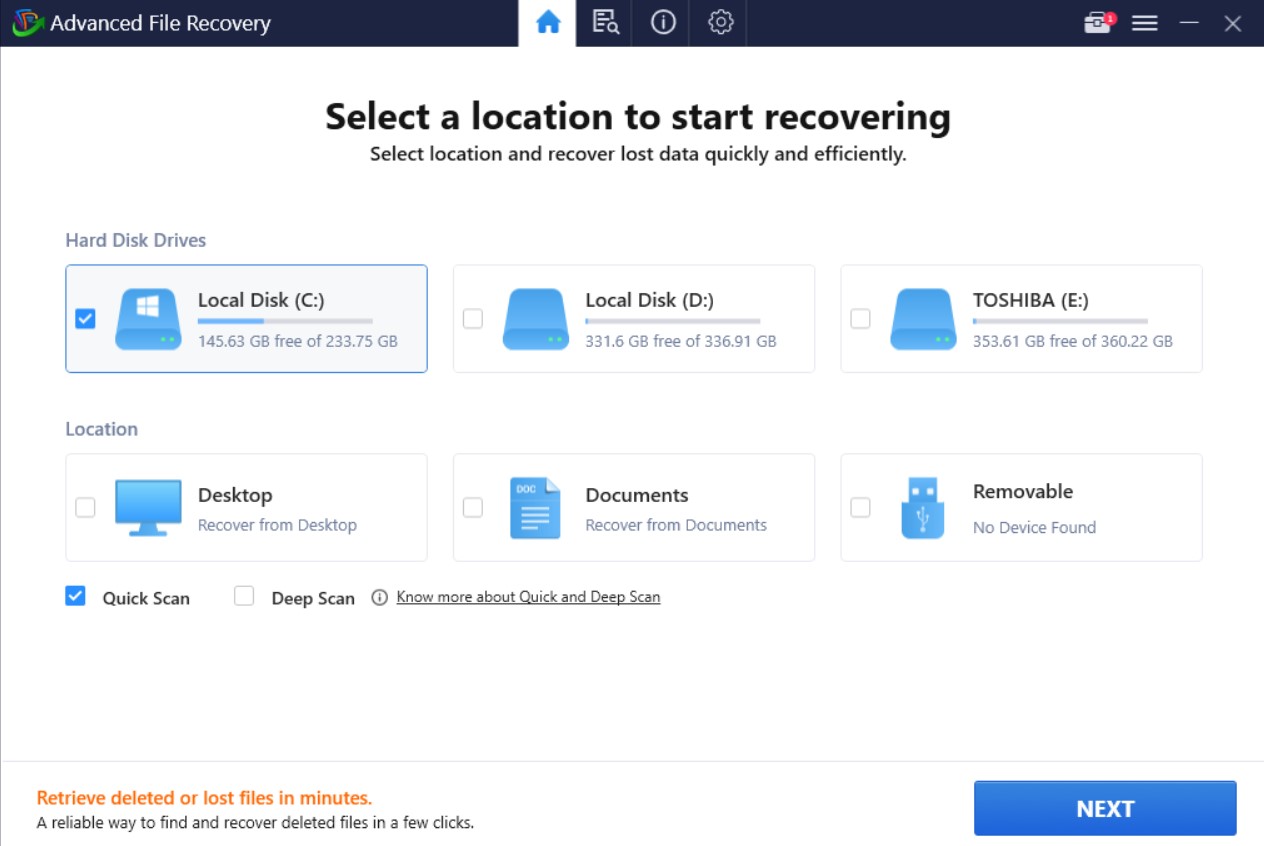Click the TOSHIBA (E:) drive icon
Screen dimensions: 1264x846
[923, 319]
